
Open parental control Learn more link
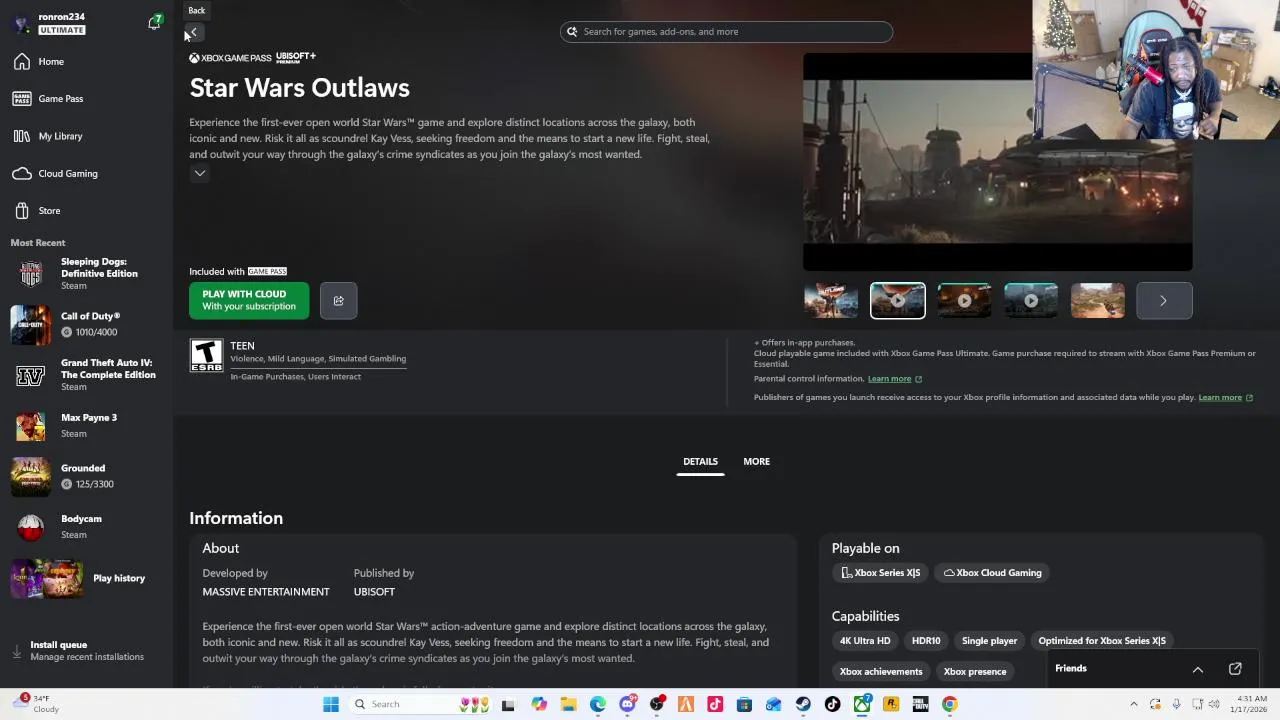click(894, 379)
